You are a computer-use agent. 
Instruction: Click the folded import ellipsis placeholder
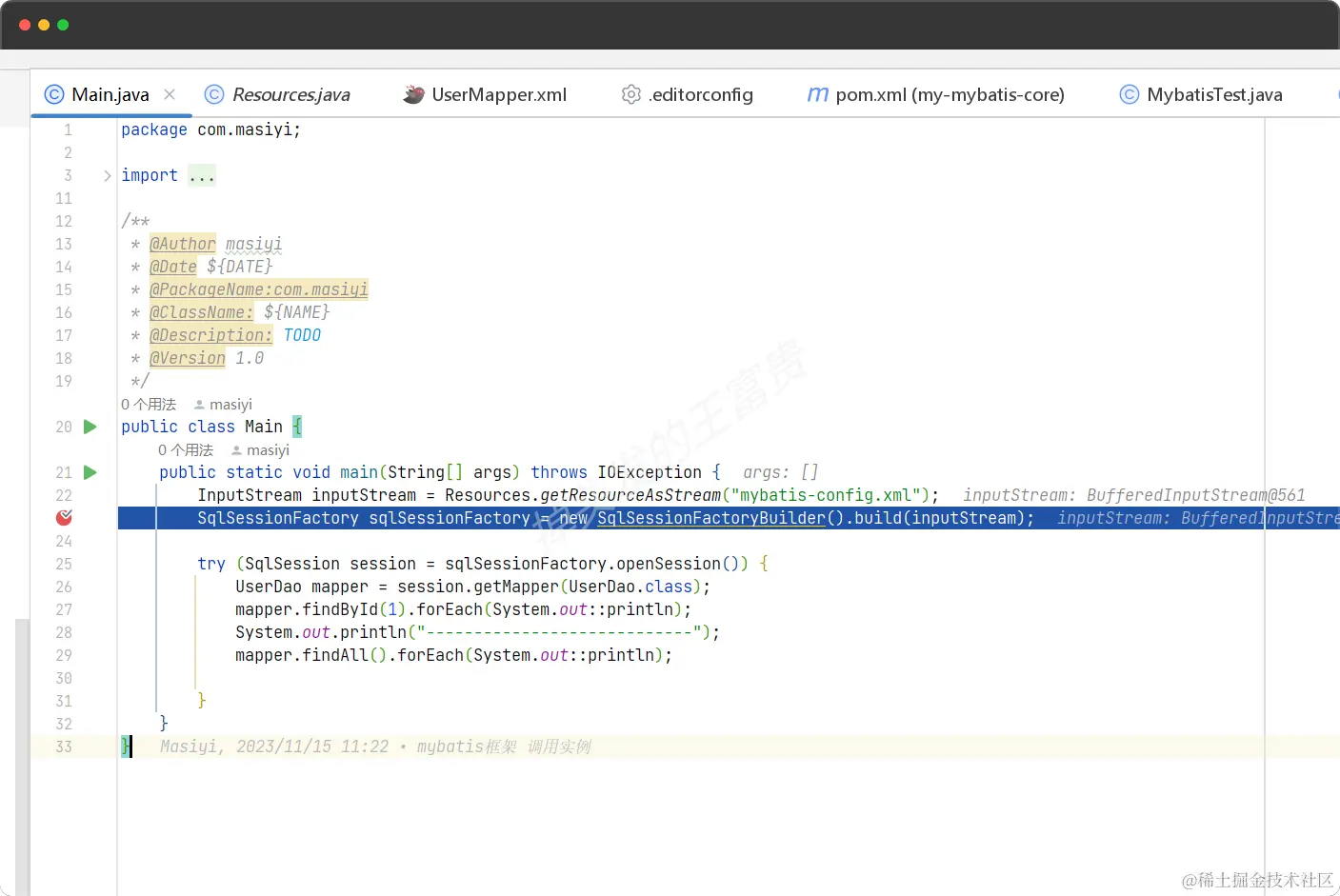click(x=202, y=175)
